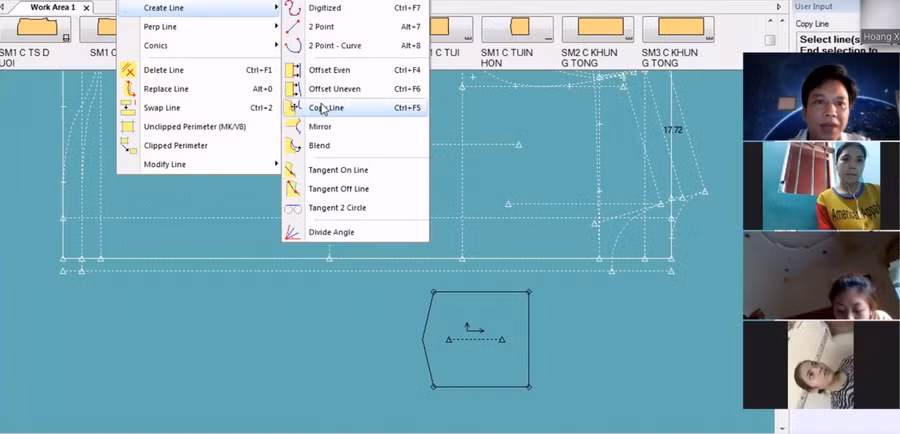Choose the 2 Point - Curve icon

(x=293, y=46)
